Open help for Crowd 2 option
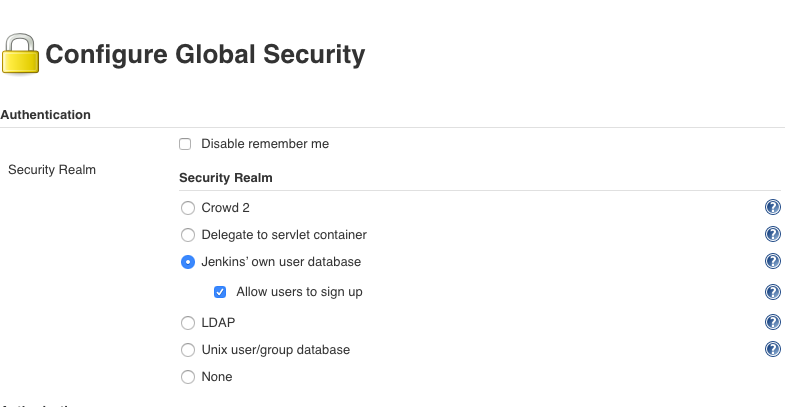The image size is (785, 407). pyautogui.click(x=772, y=207)
